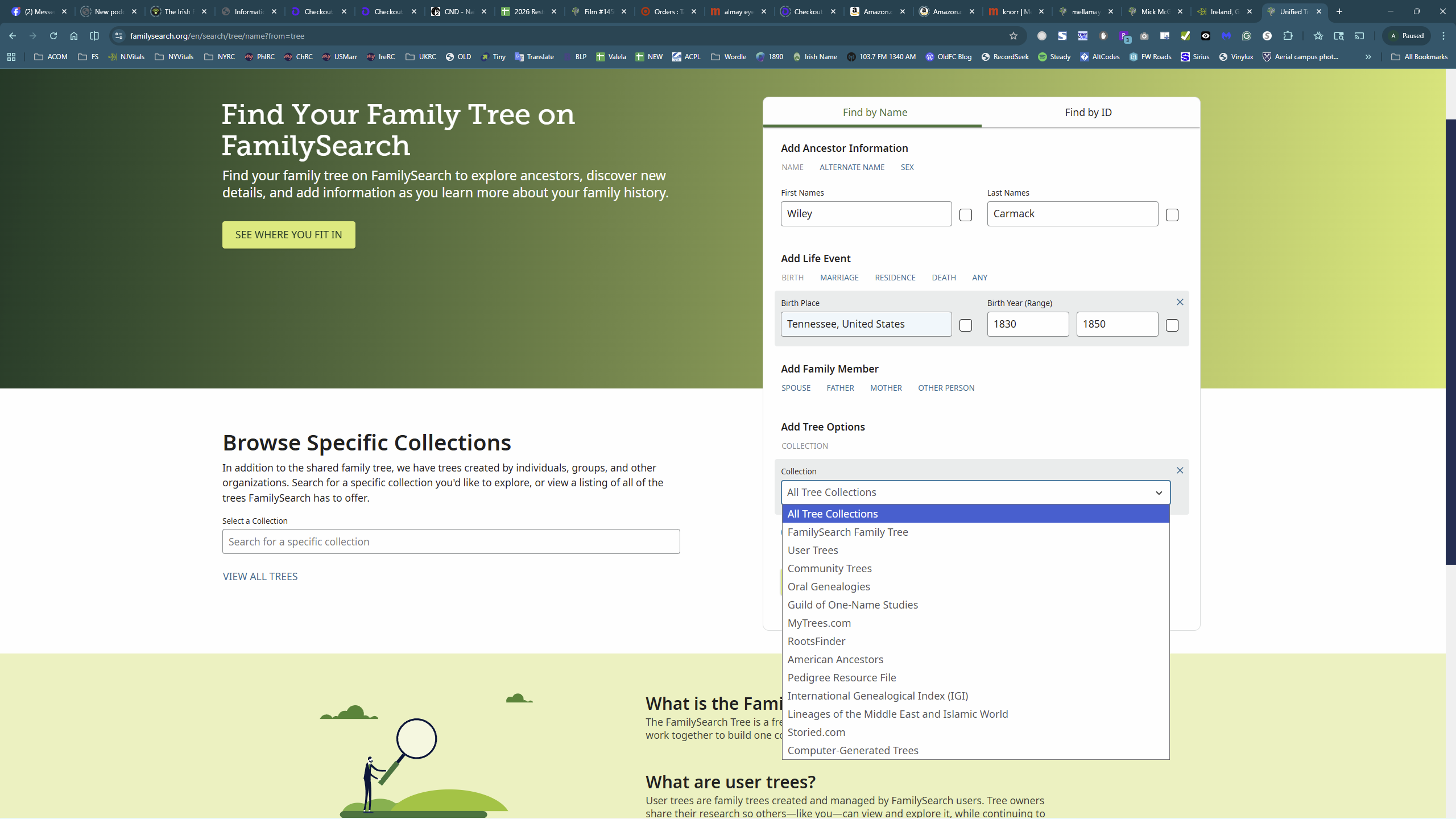Add a SPOUSE family member
The width and height of the screenshot is (1456, 819).
[x=796, y=388]
